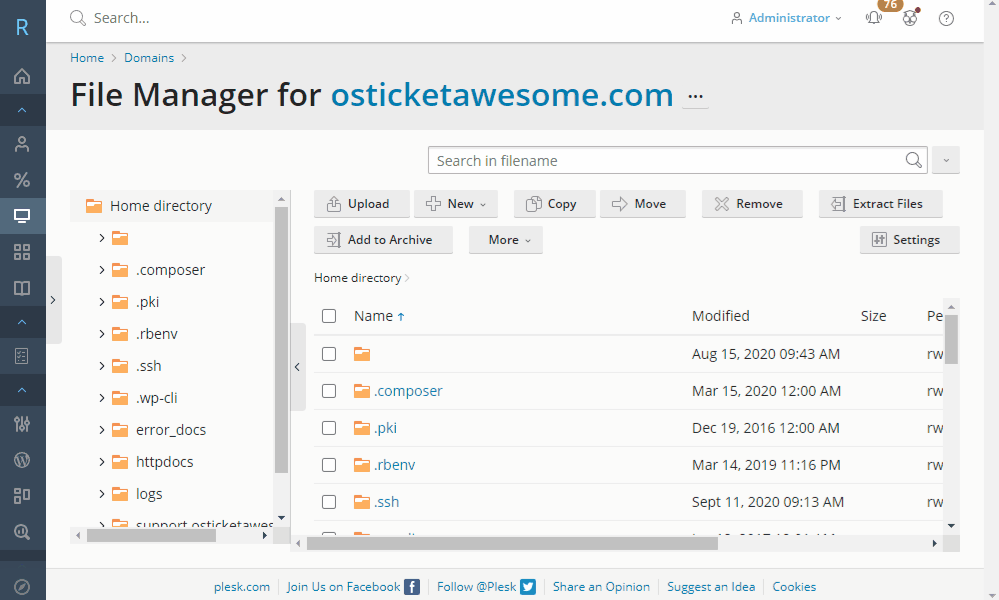Expand the error_docs folder in the tree

pyautogui.click(x=102, y=430)
